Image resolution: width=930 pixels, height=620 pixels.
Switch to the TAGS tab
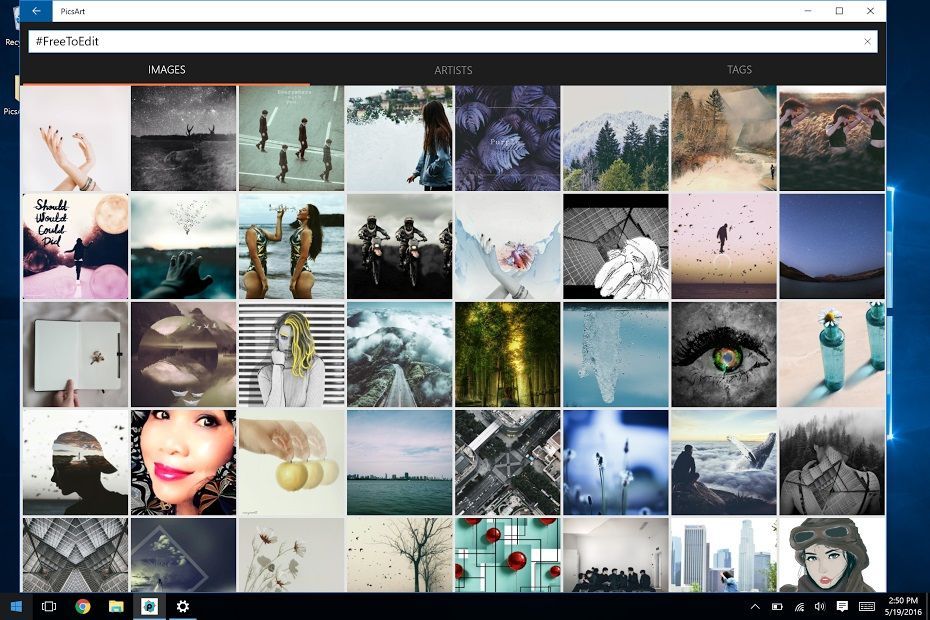pos(739,70)
